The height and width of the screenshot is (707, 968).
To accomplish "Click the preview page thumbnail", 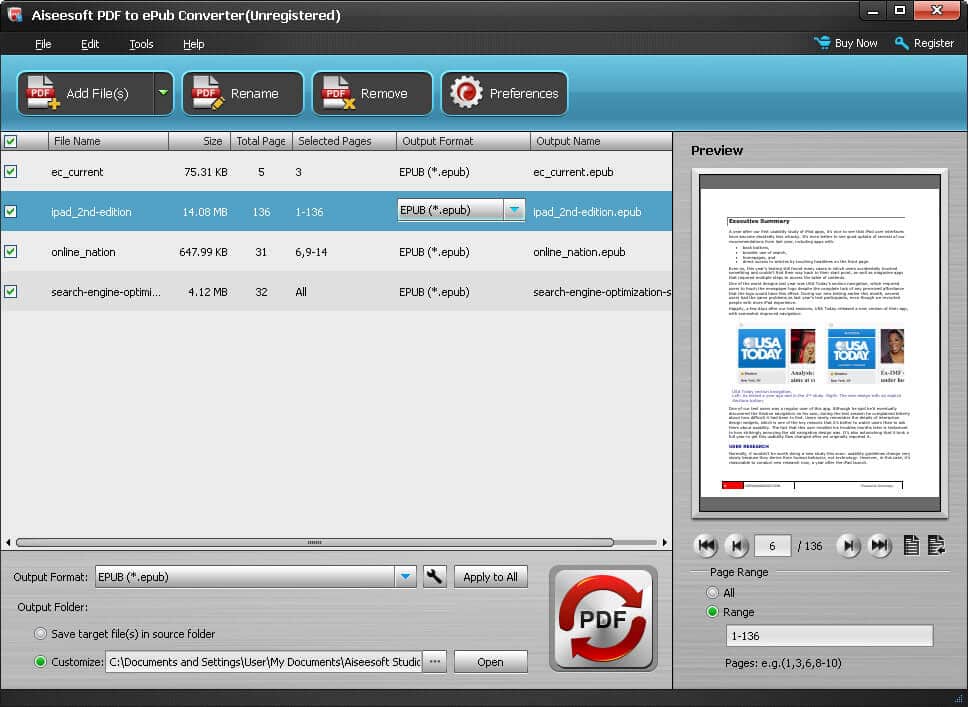I will pyautogui.click(x=819, y=343).
